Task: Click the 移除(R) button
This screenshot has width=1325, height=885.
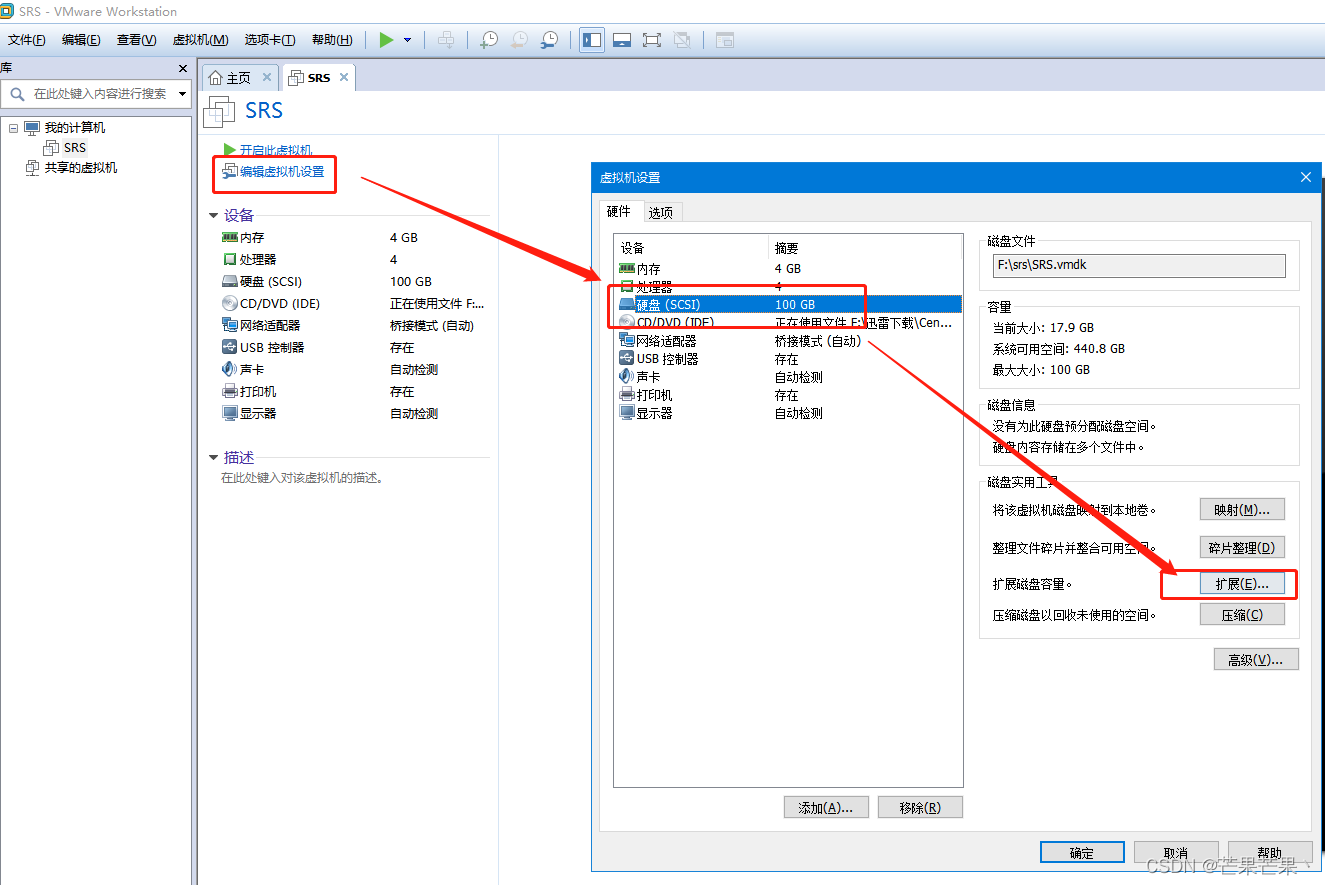Action: [920, 808]
